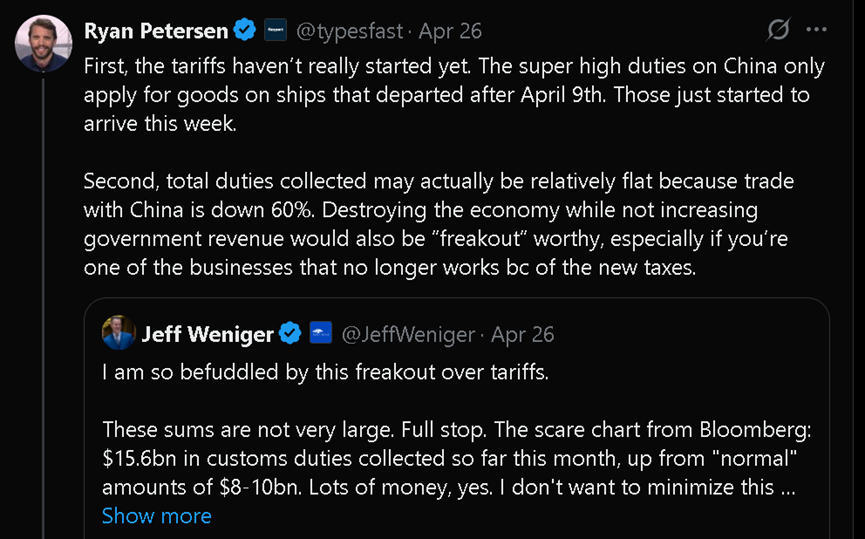Click Ryan Petersen's blue verified badge

244,30
